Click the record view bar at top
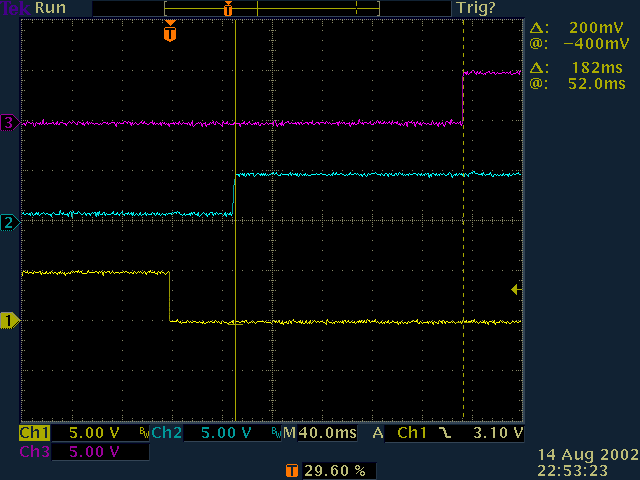Viewport: 640px width, 480px height. click(235, 9)
